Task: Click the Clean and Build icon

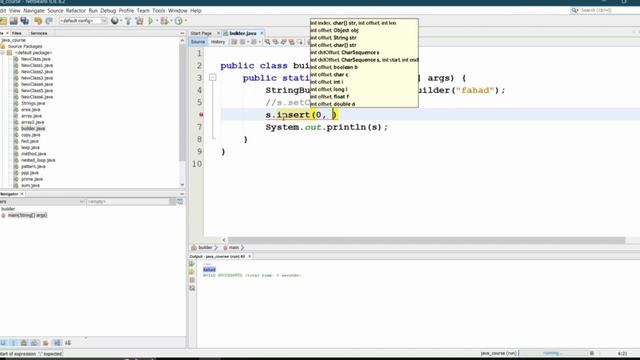Action: point(139,21)
